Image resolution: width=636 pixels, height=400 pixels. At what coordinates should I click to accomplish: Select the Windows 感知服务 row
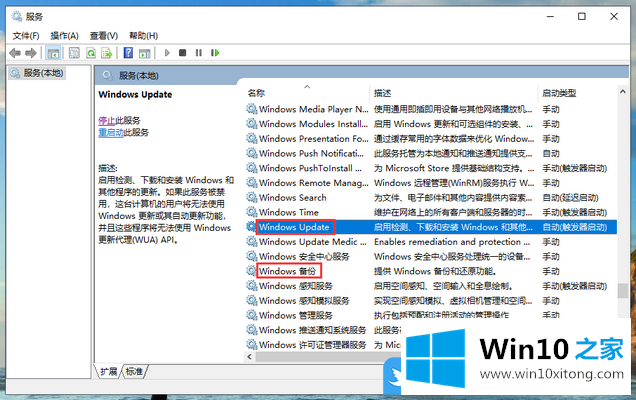coord(432,286)
